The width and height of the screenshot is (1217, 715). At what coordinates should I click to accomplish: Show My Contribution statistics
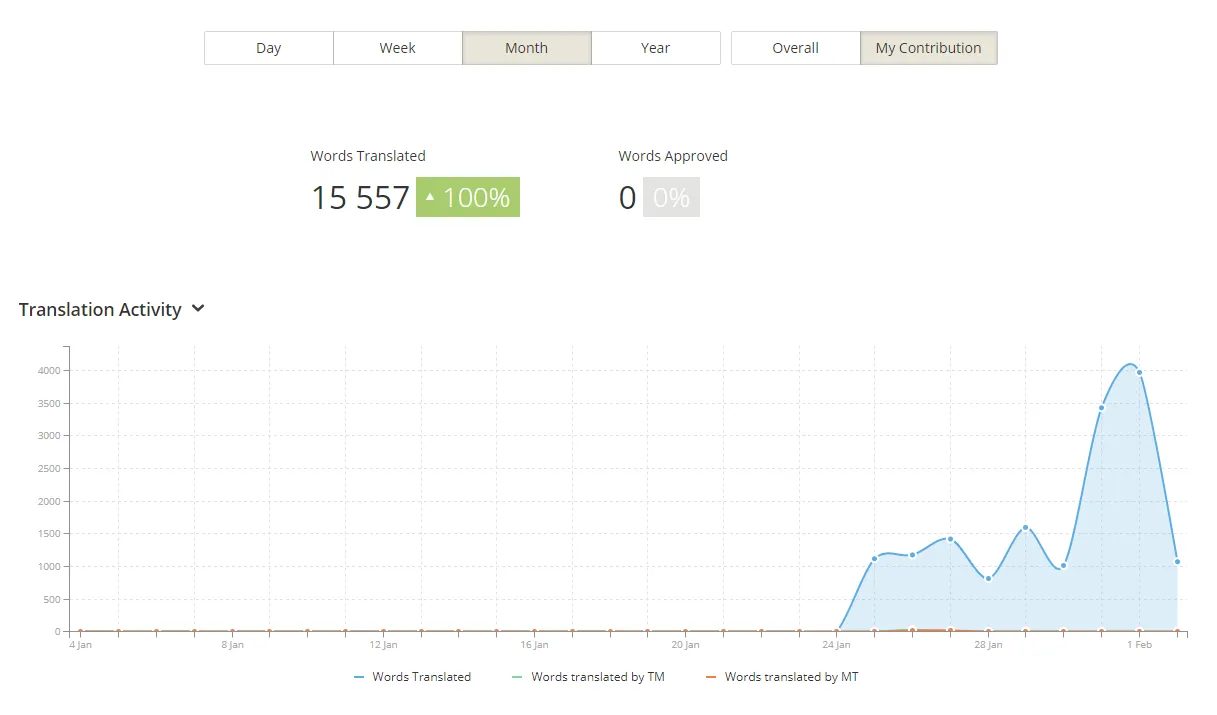click(928, 48)
